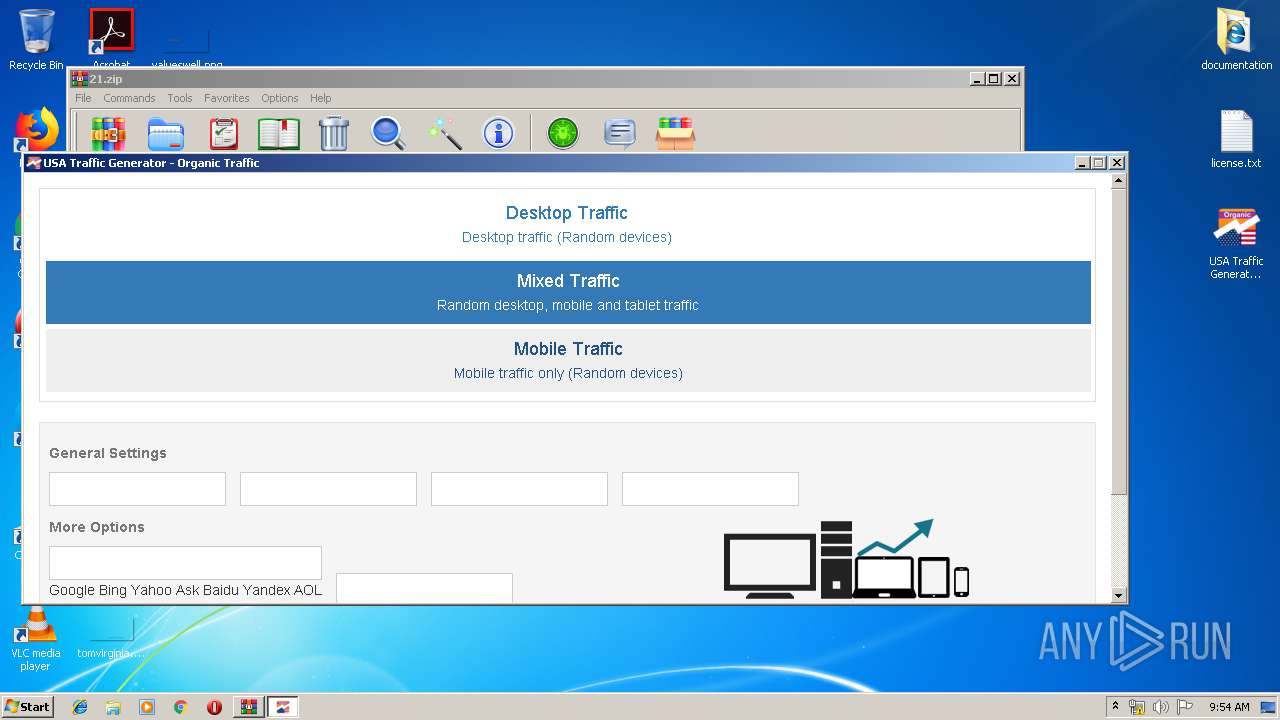Image resolution: width=1280 pixels, height=720 pixels.
Task: Open Commands menu in WinRAR window
Action: tap(129, 98)
